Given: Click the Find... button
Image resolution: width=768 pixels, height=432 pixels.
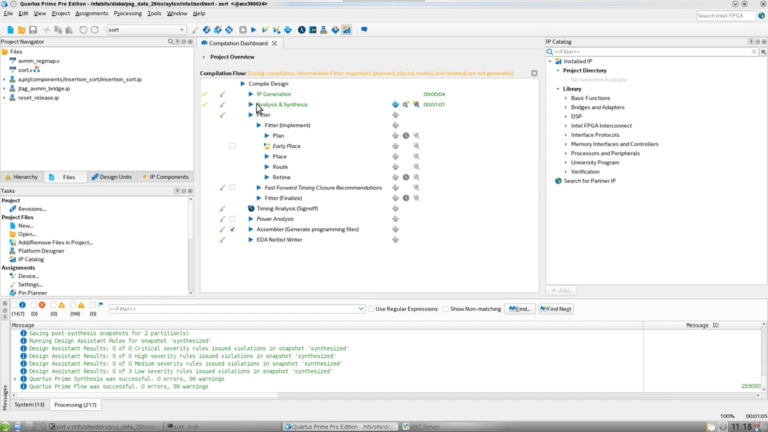Looking at the screenshot, I should click(x=520, y=309).
